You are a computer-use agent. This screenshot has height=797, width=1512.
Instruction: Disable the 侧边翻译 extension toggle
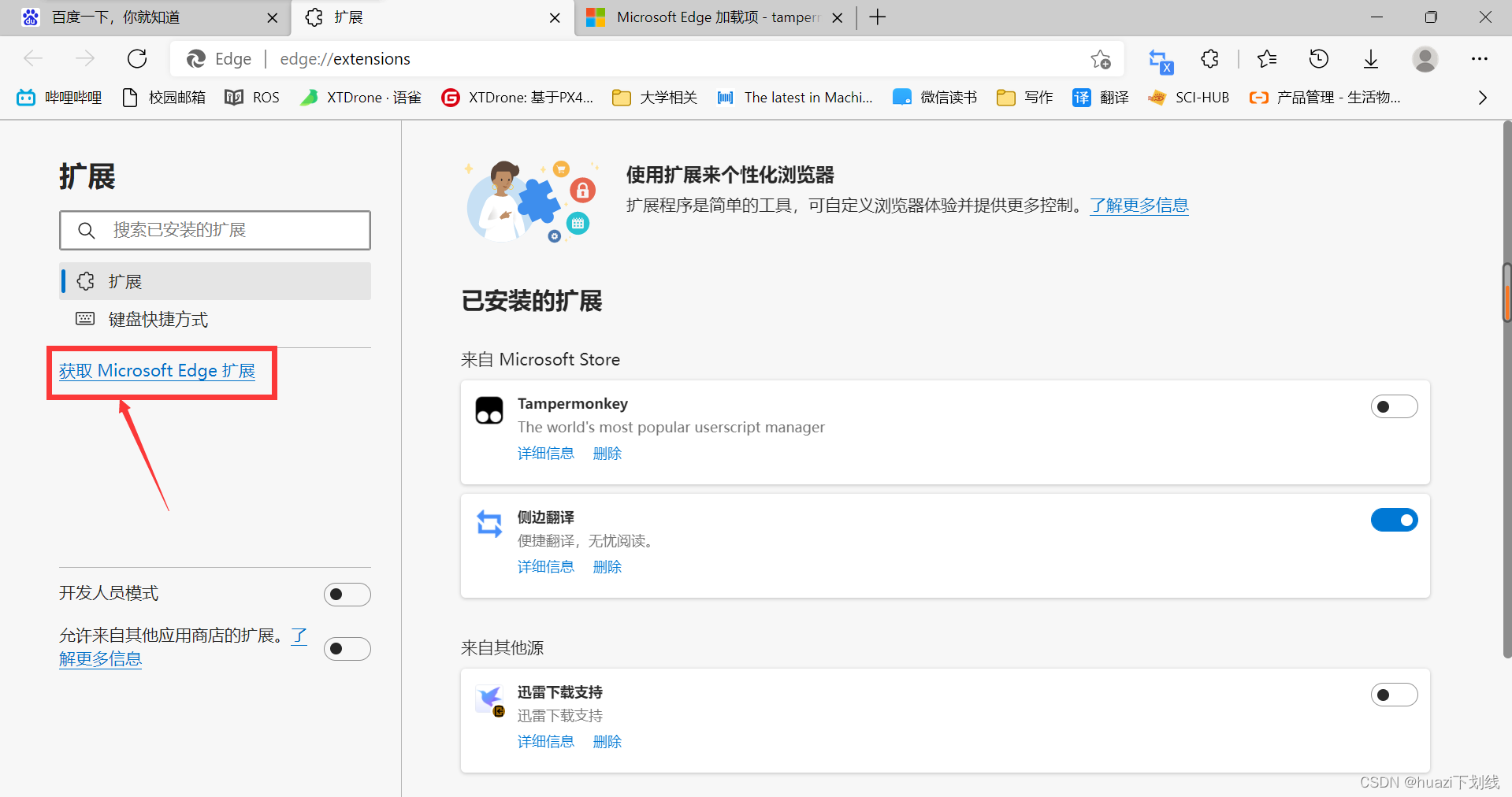click(1394, 520)
